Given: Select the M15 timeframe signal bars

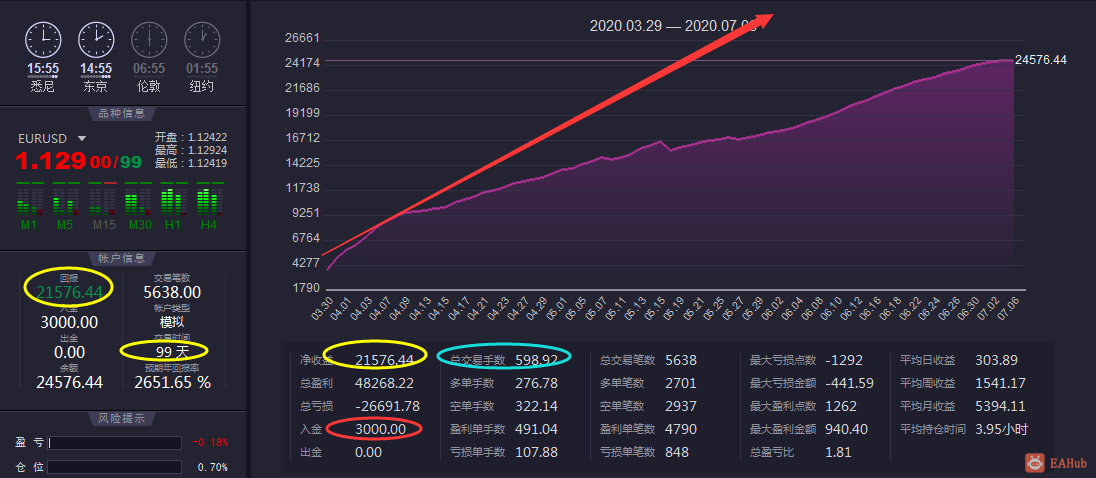Looking at the screenshot, I should (101, 198).
